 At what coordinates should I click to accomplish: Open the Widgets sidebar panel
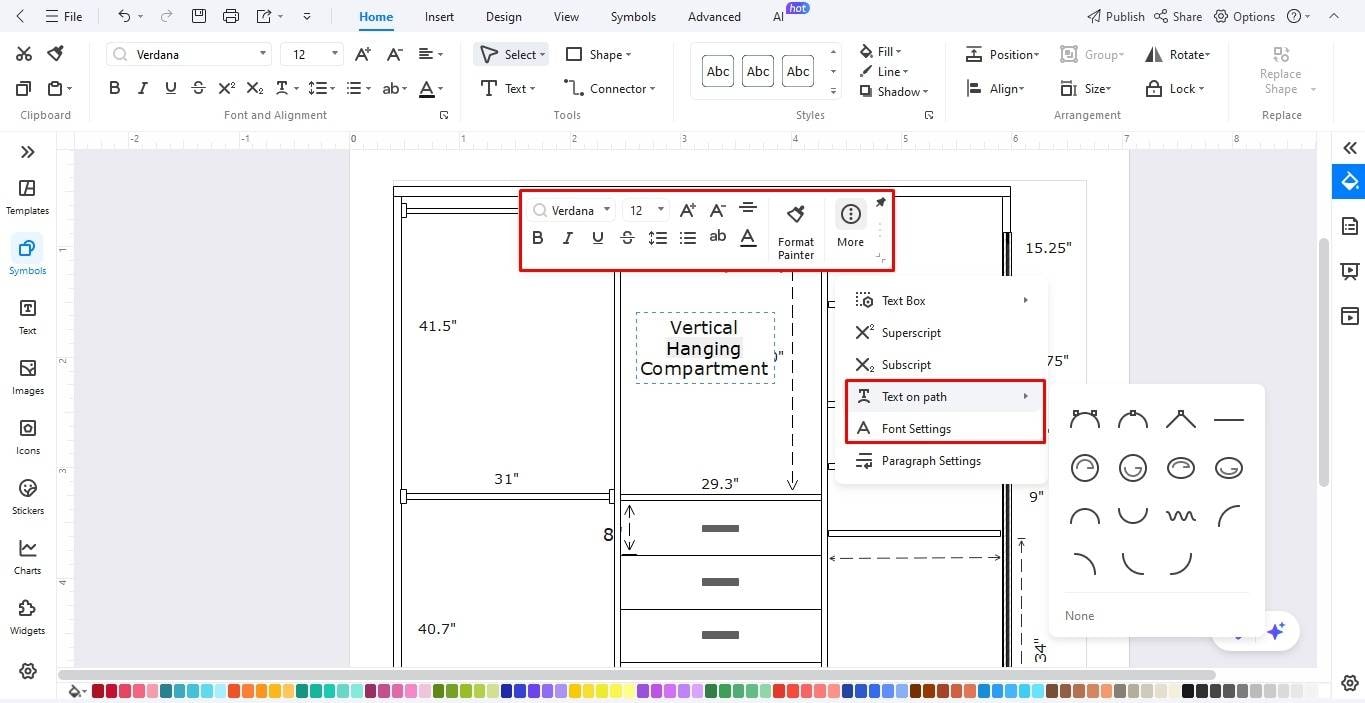tap(28, 617)
